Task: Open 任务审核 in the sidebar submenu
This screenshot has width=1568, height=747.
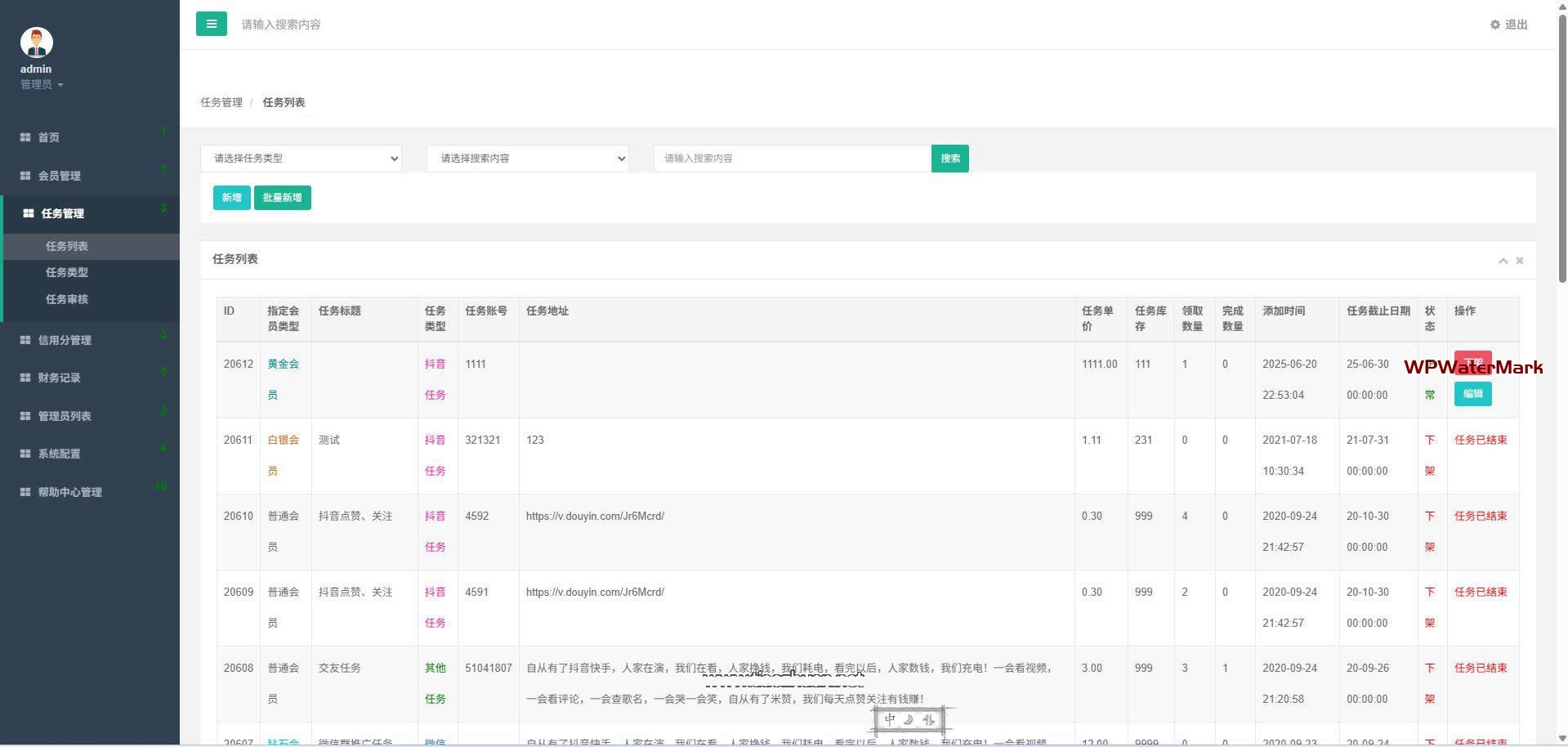Action: 67,299
